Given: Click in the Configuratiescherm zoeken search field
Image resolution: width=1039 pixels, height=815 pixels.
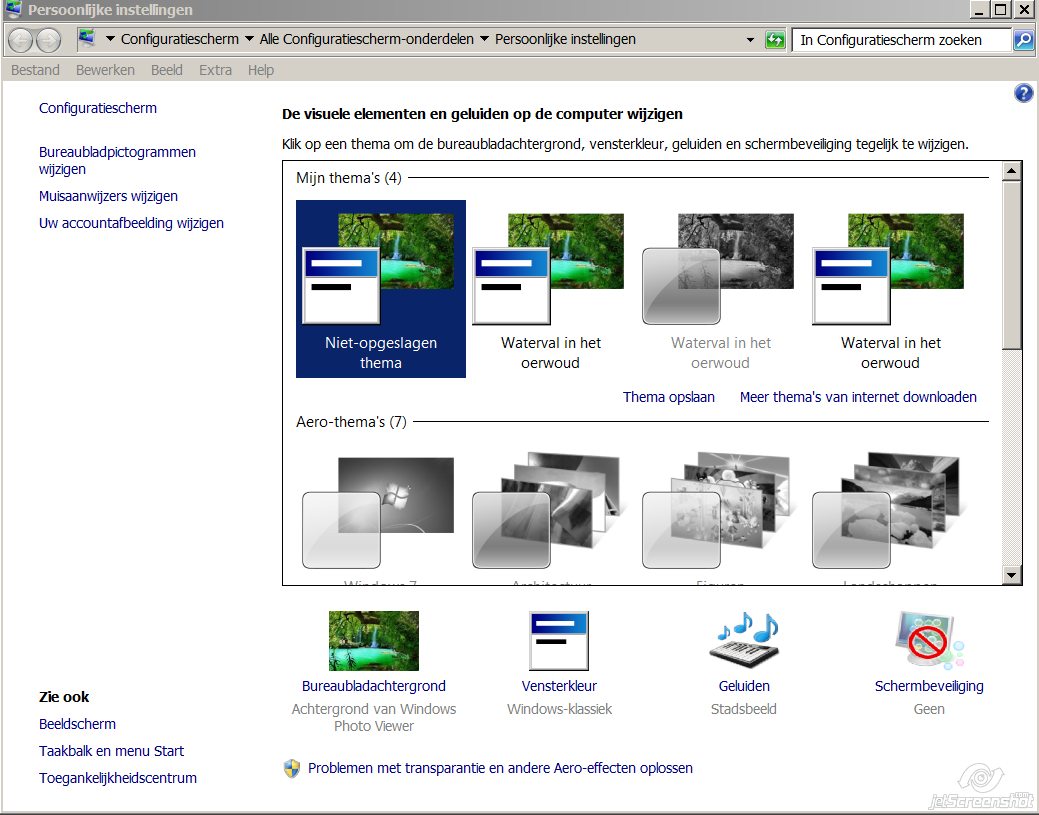Looking at the screenshot, I should point(901,40).
